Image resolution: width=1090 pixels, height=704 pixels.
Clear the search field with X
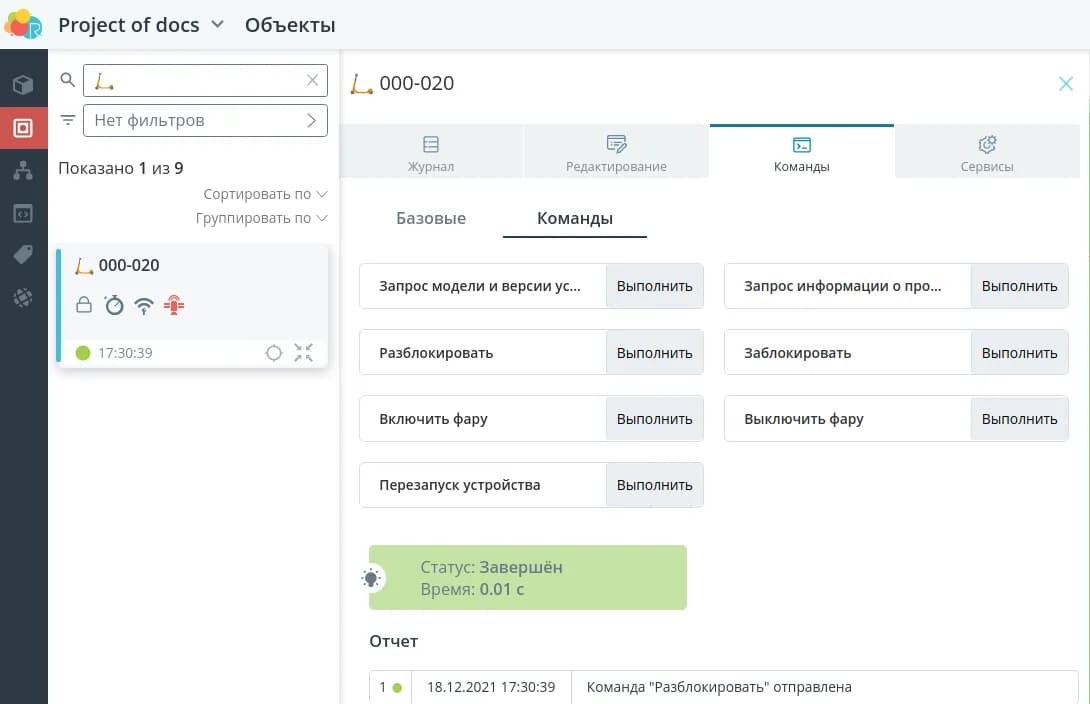(x=313, y=80)
